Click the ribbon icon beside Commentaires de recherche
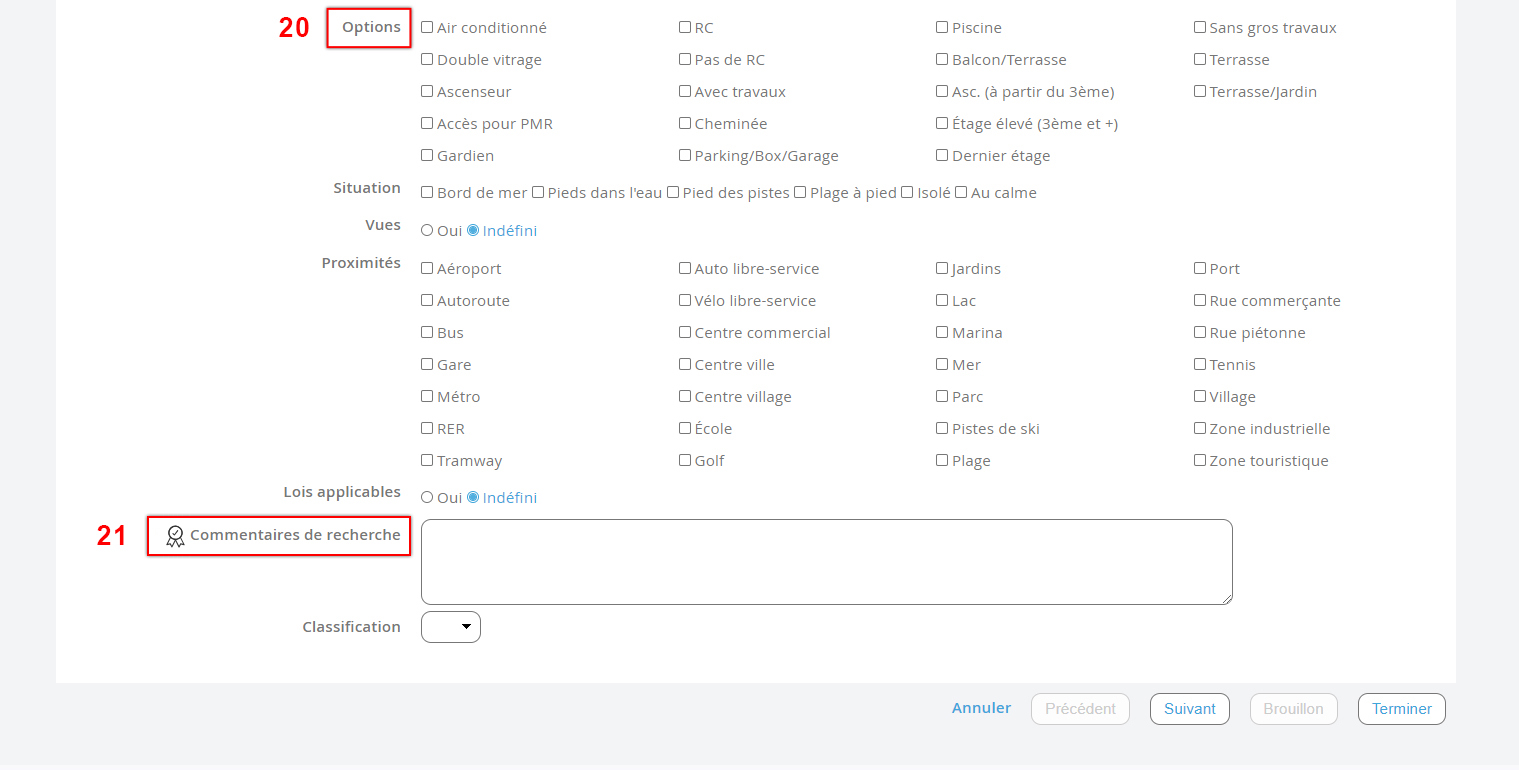Image resolution: width=1519 pixels, height=770 pixels. [175, 536]
